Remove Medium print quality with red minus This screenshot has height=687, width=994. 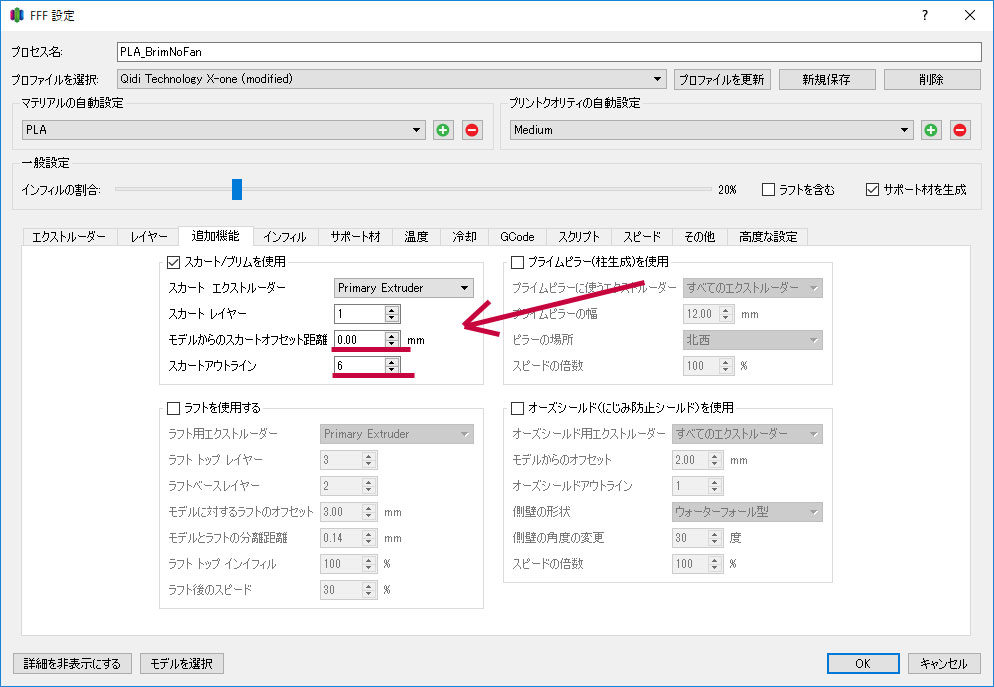[960, 130]
